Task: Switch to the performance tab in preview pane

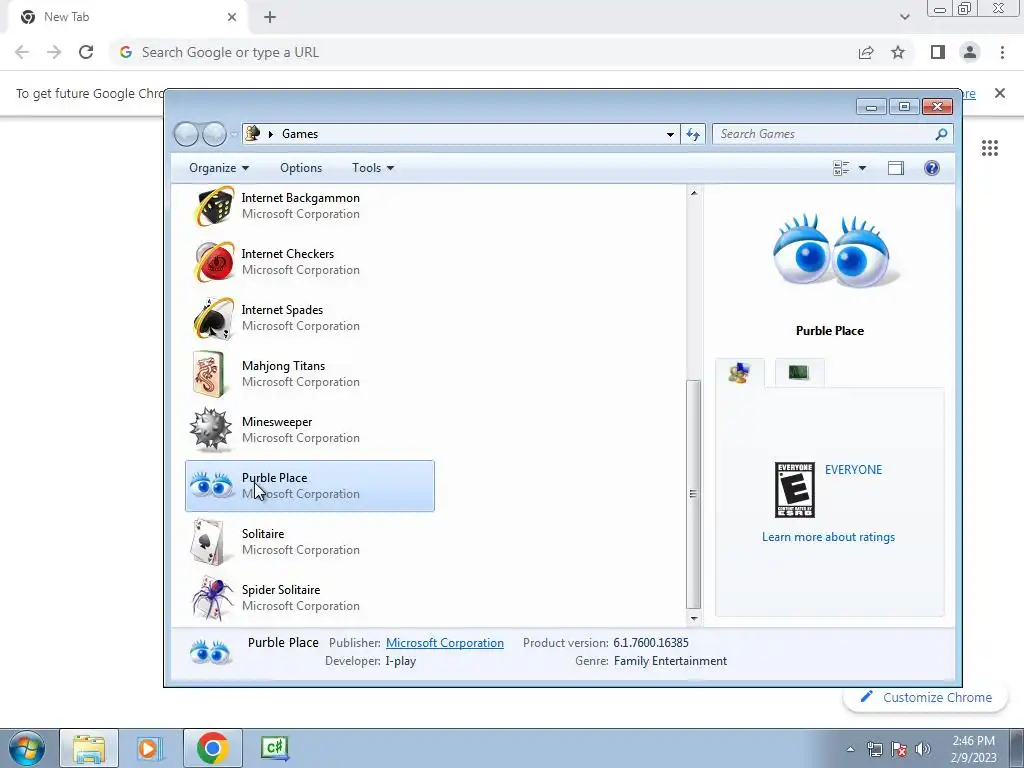Action: click(799, 372)
